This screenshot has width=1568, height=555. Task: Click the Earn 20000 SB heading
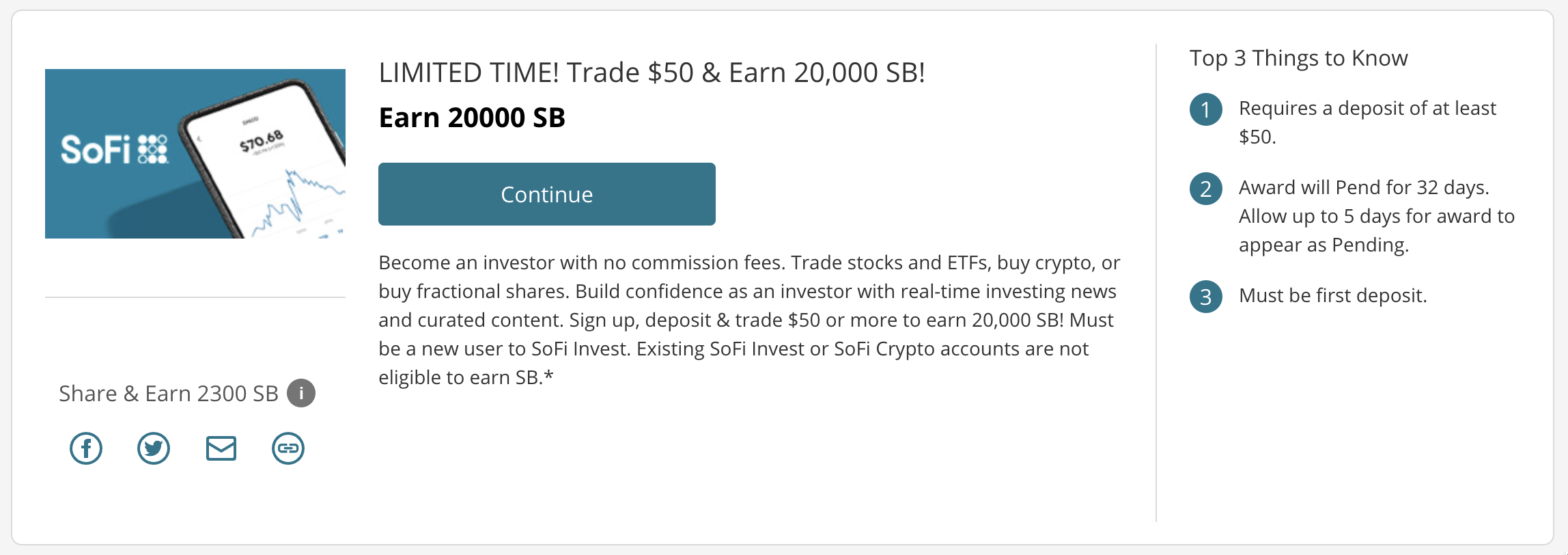coord(472,117)
